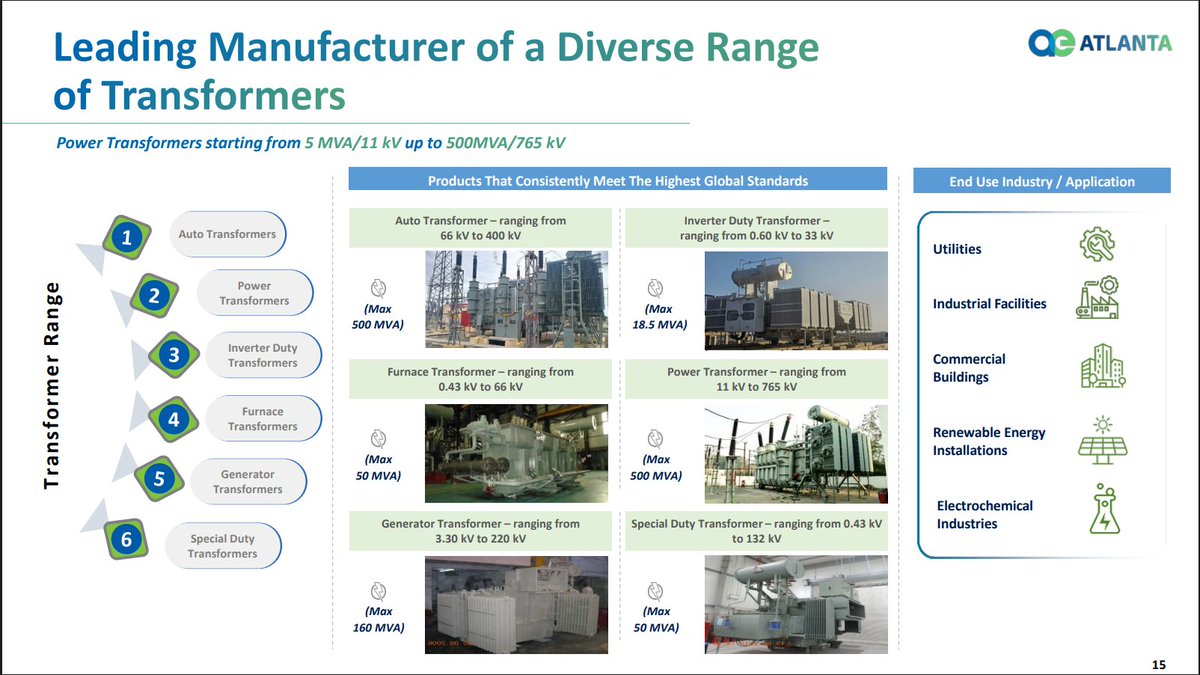Click the power icon above Max 160 MVA

point(378,591)
